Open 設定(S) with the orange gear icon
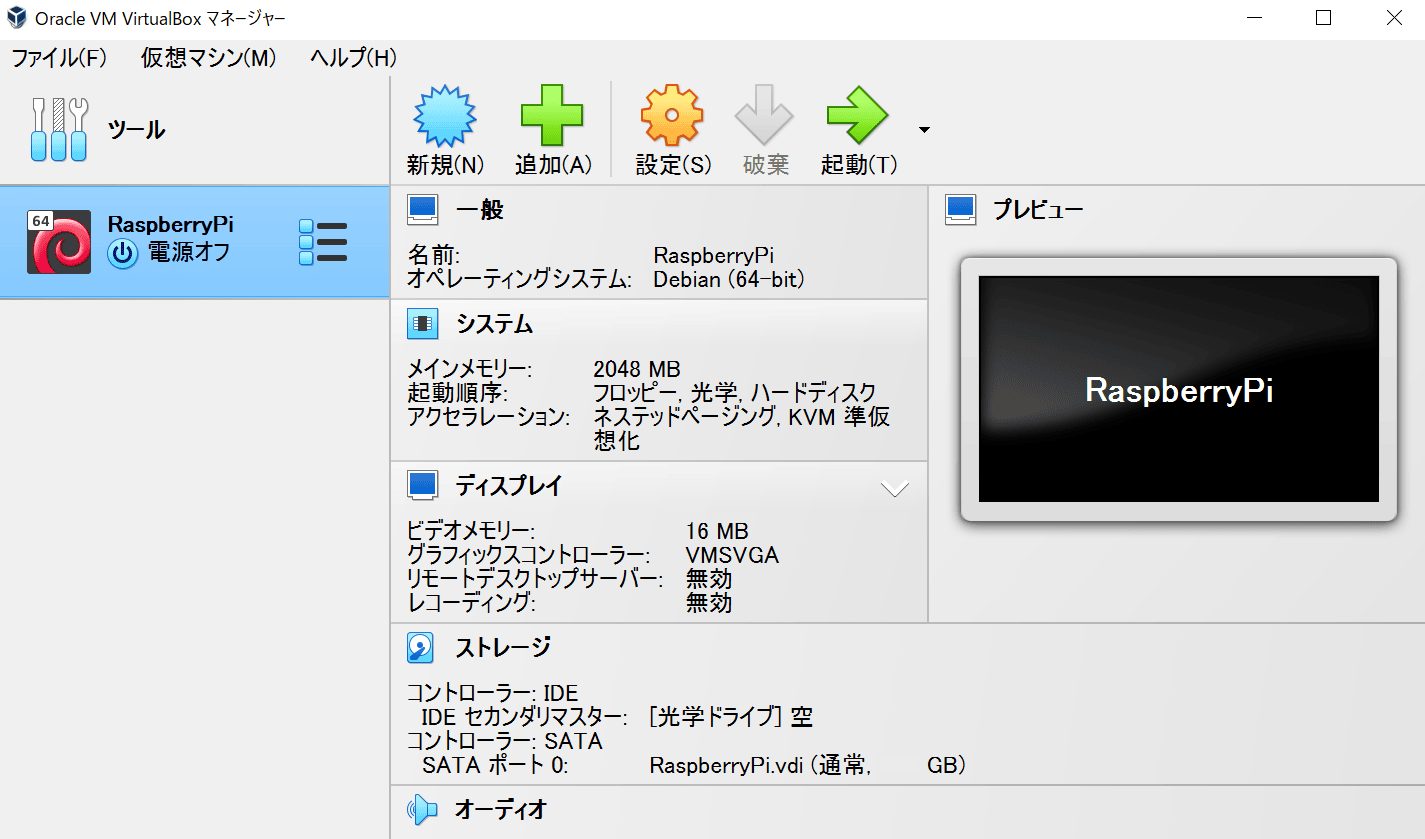 point(672,116)
